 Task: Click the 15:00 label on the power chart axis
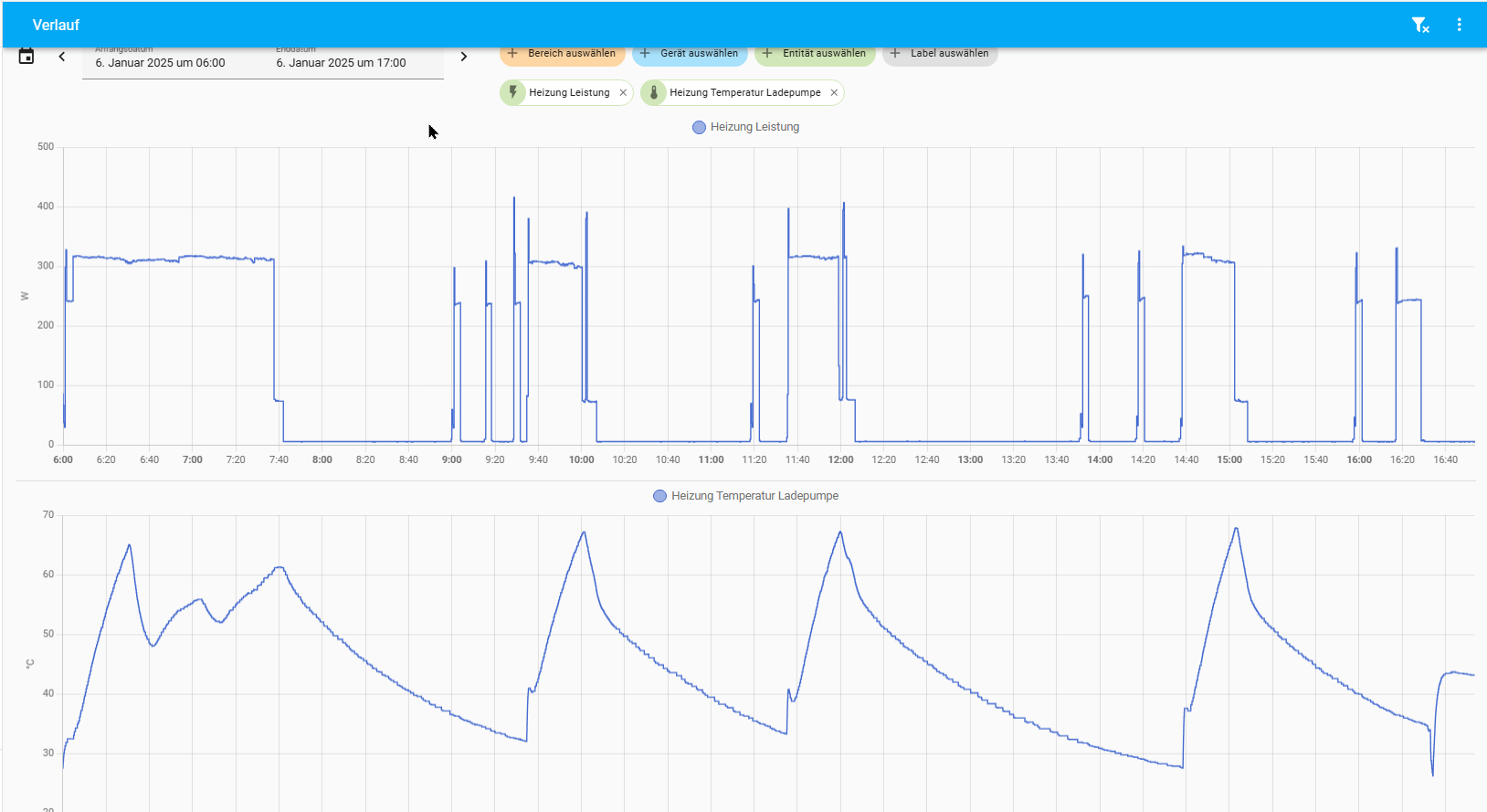[1229, 459]
